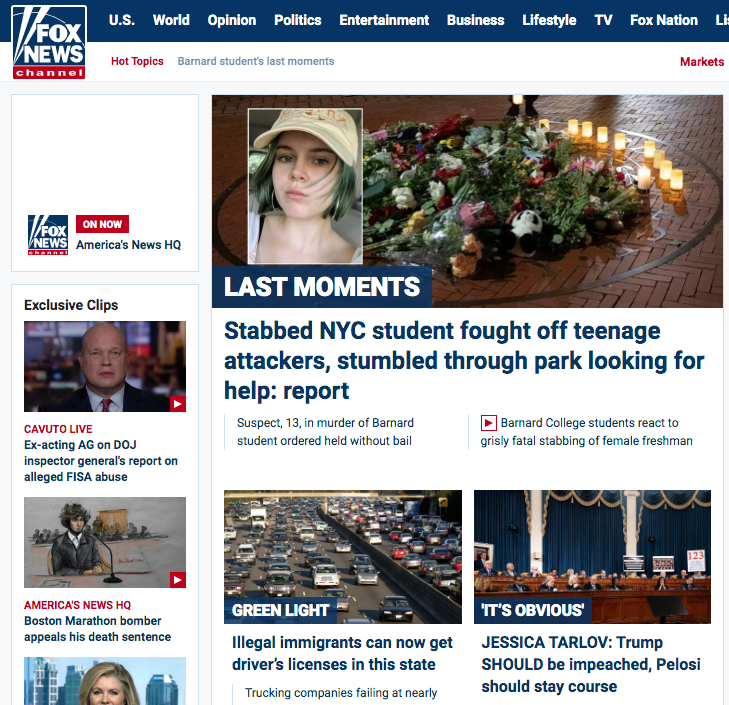
Task: Open the Suspect, 13, held without bail story
Action: (x=325, y=432)
